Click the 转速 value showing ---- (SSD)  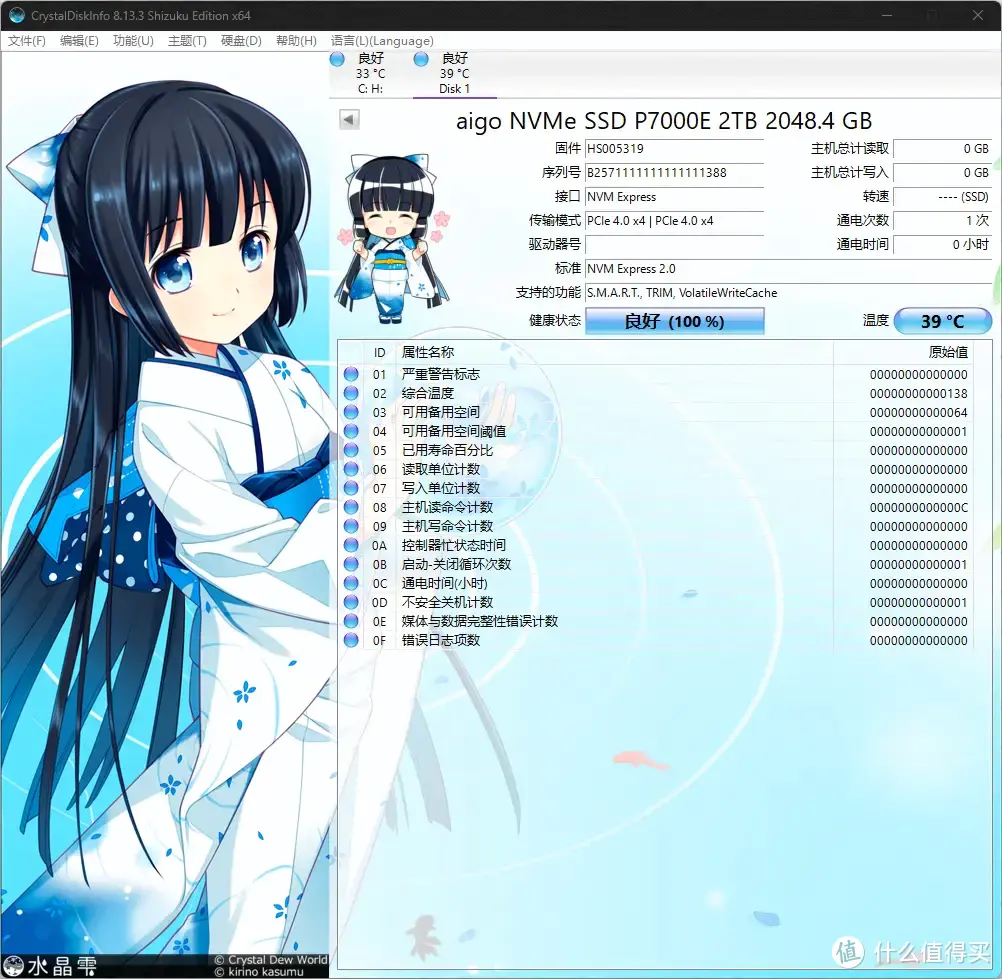pos(943,197)
